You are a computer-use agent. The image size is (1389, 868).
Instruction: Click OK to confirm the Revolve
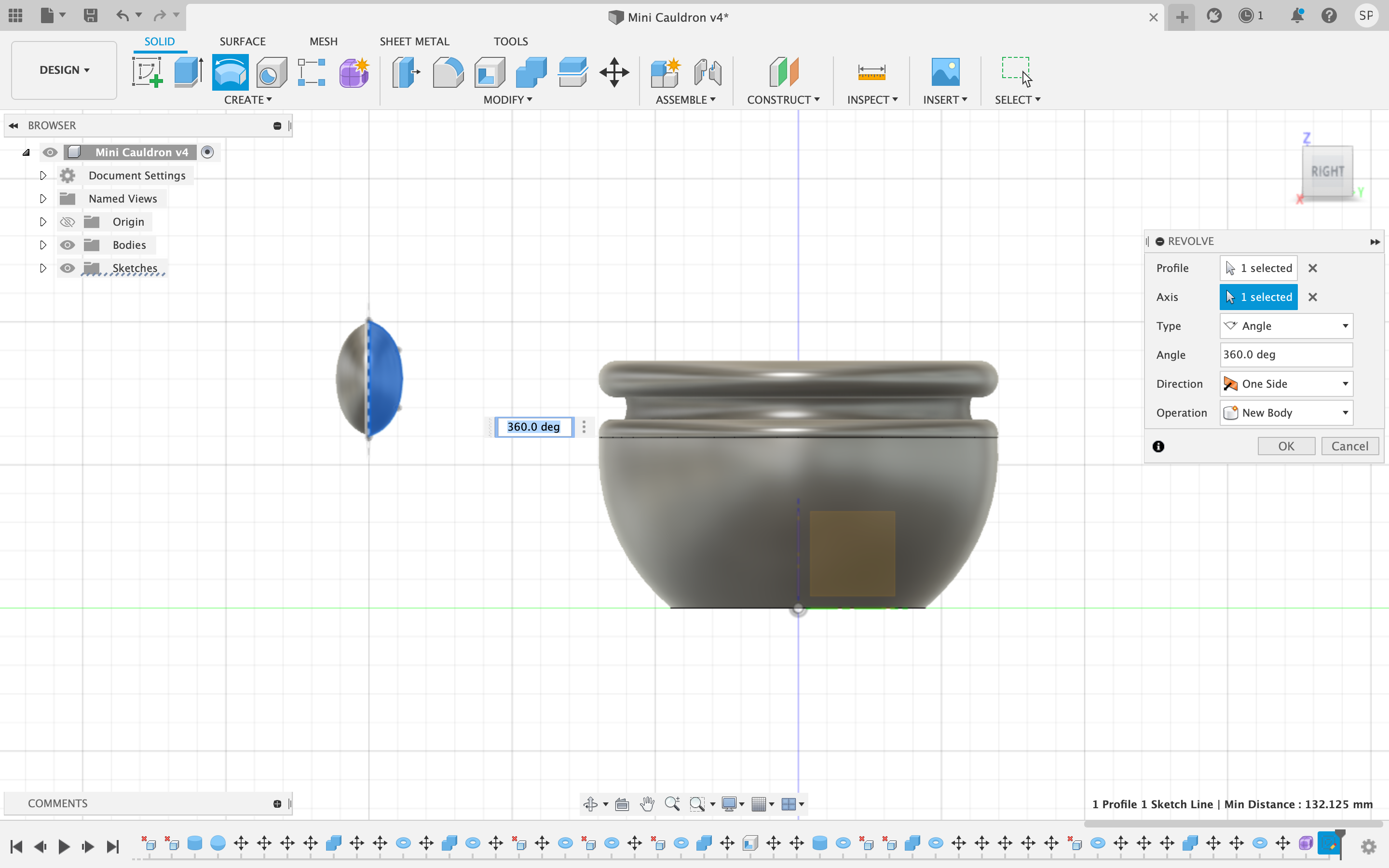point(1286,446)
